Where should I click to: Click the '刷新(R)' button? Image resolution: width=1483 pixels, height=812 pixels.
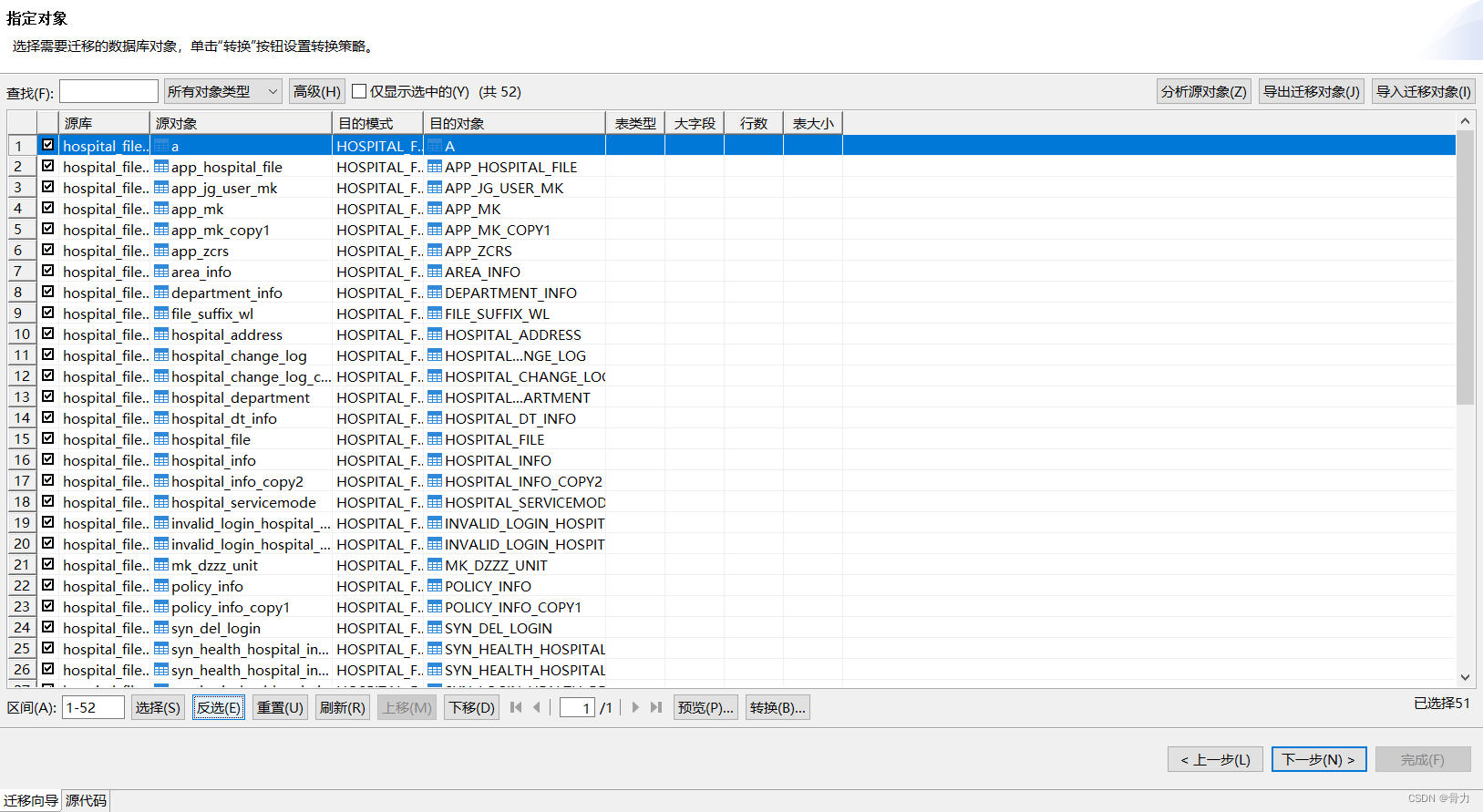342,707
